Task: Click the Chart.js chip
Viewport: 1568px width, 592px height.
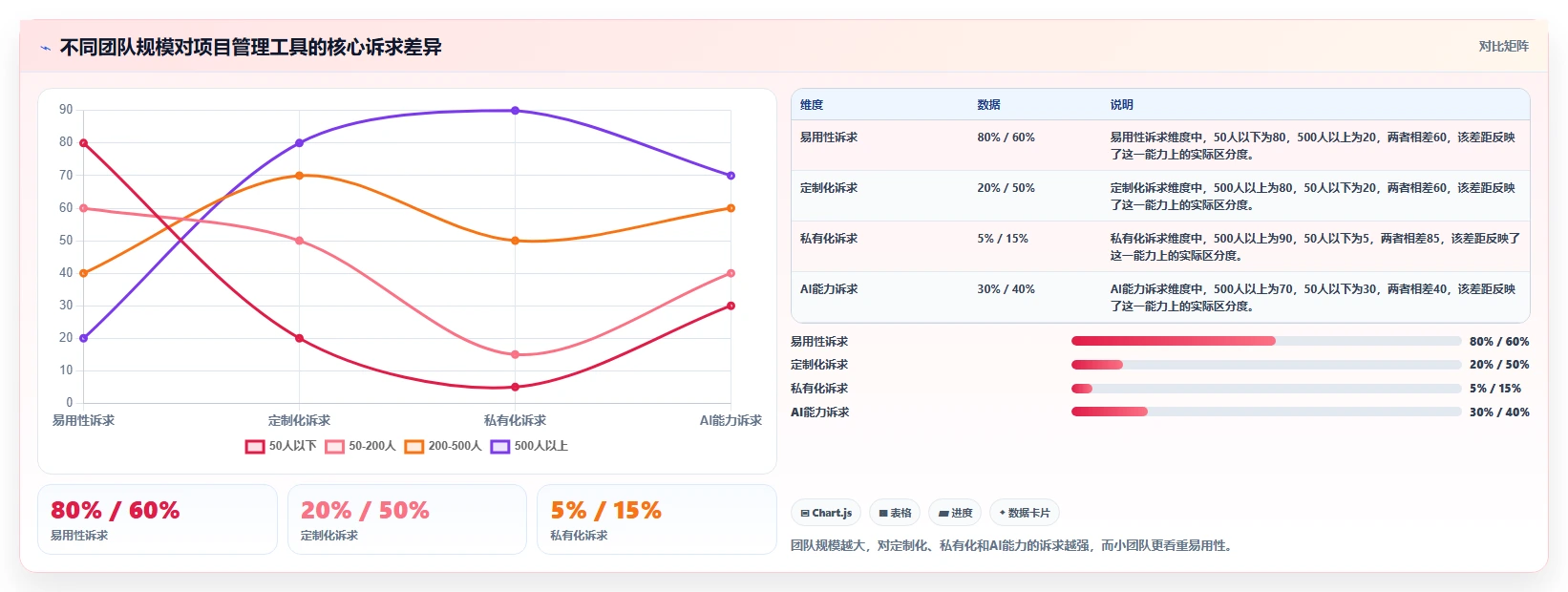Action: coord(826,513)
